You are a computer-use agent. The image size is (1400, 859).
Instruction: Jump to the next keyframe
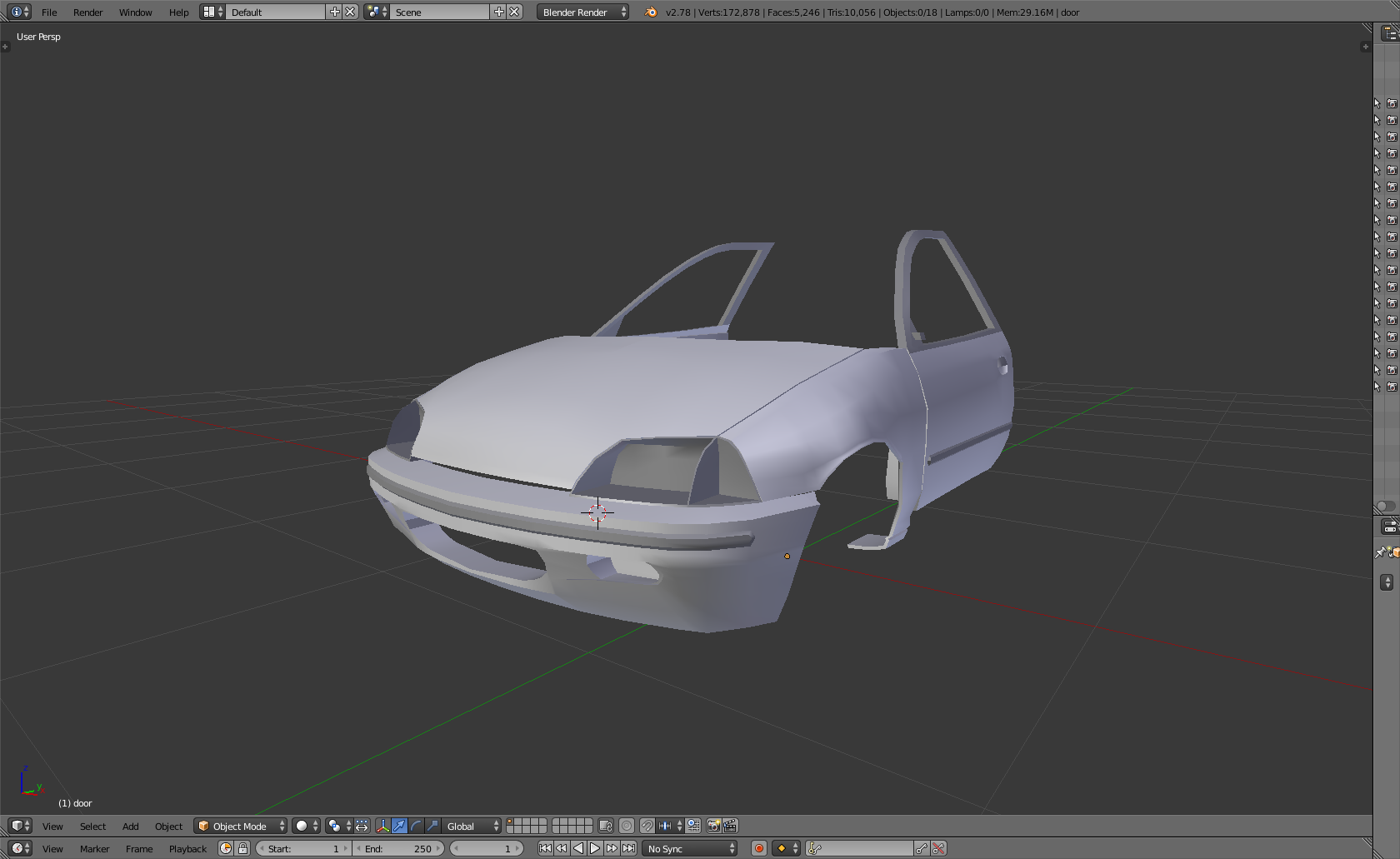(612, 848)
